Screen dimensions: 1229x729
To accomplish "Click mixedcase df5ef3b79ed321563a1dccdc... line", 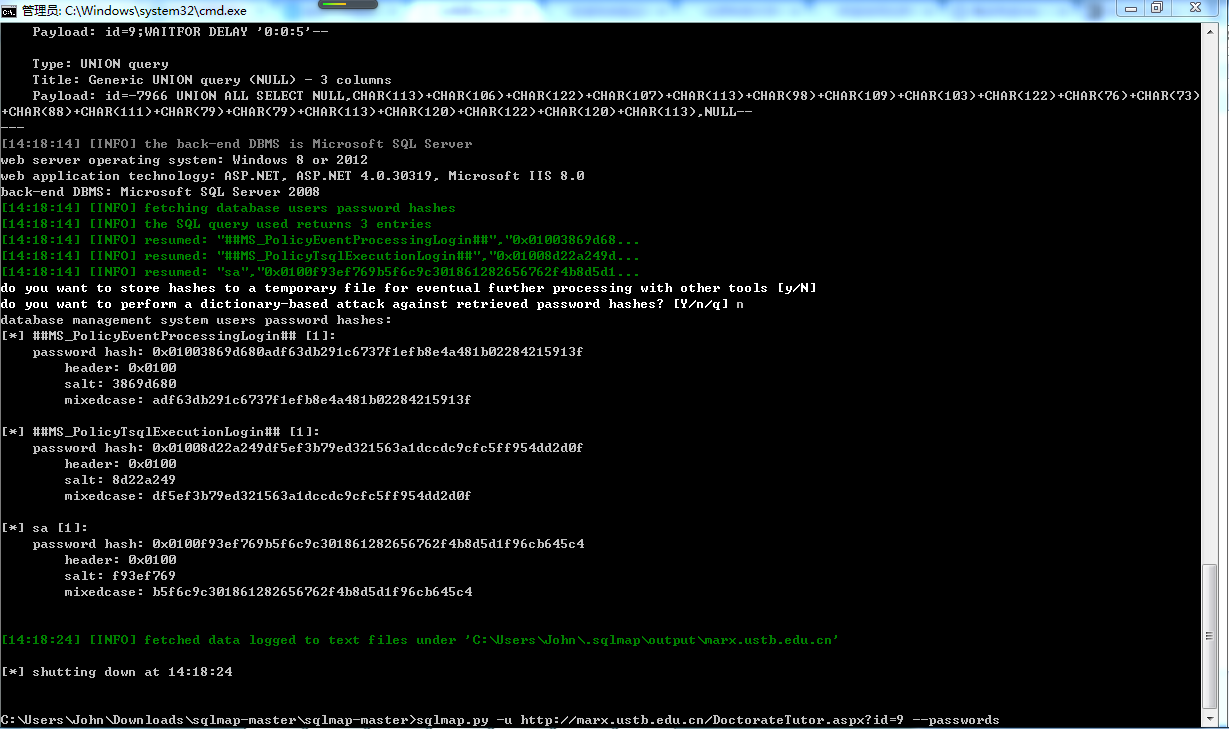I will point(268,496).
